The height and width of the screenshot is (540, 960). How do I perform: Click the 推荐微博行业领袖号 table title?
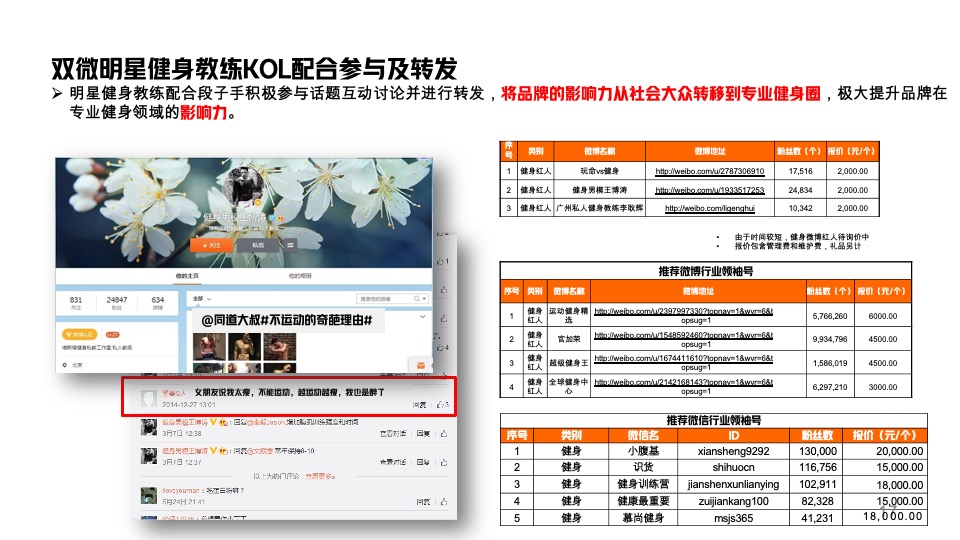coord(706,271)
